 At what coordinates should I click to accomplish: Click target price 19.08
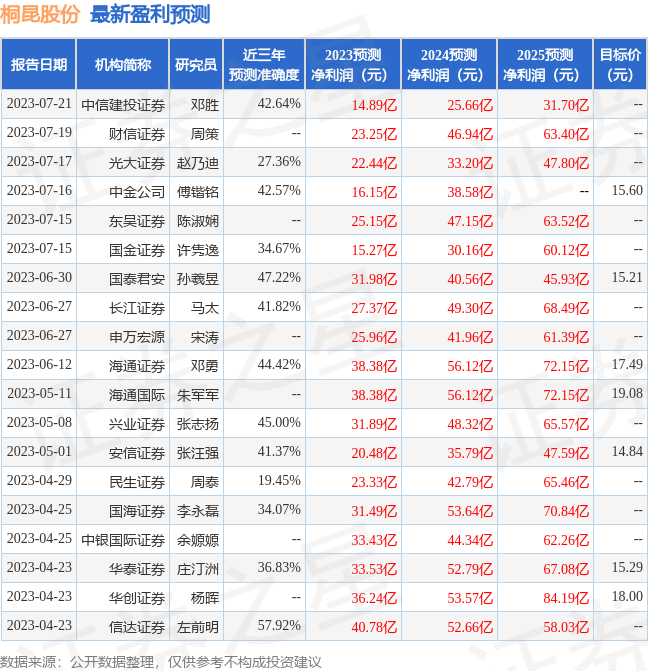point(627,393)
